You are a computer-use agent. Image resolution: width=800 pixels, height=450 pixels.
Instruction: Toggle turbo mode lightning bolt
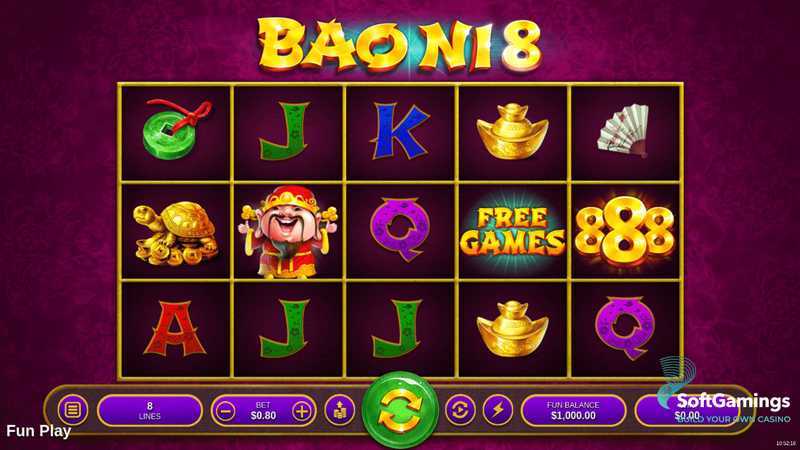point(498,410)
